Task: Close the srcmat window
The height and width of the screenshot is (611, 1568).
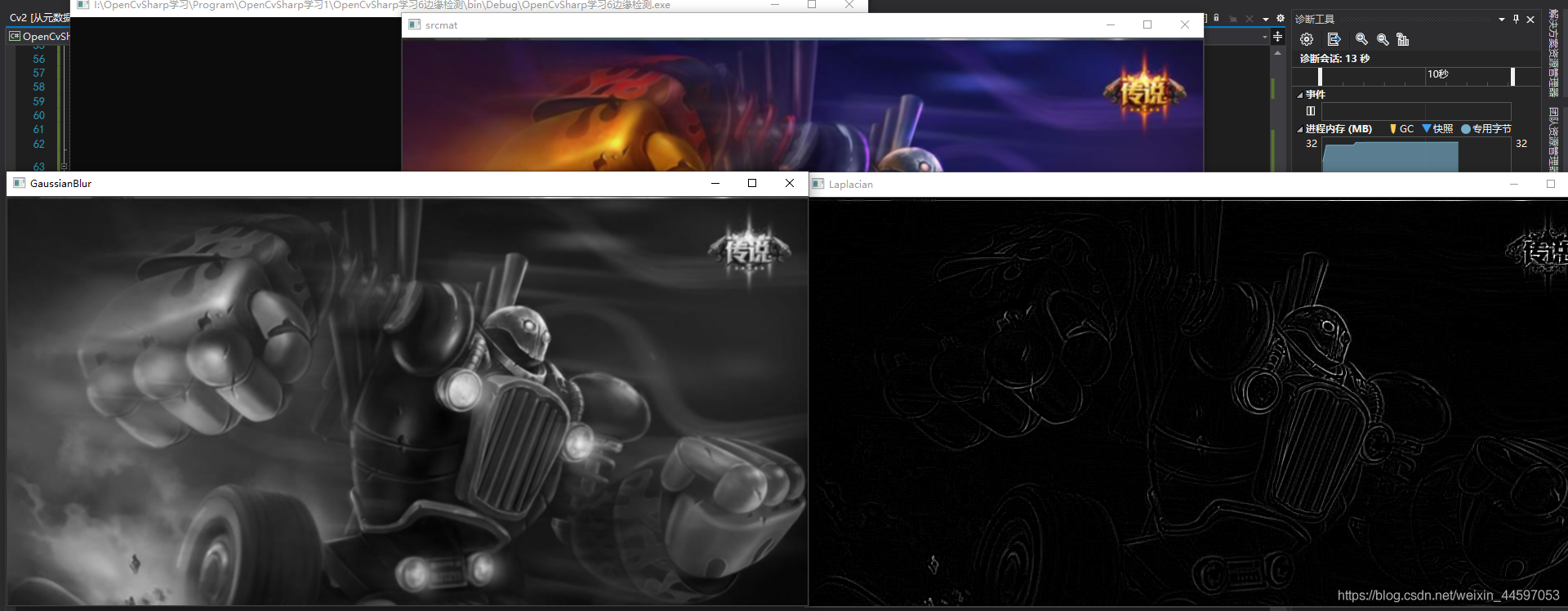Action: tap(1185, 25)
